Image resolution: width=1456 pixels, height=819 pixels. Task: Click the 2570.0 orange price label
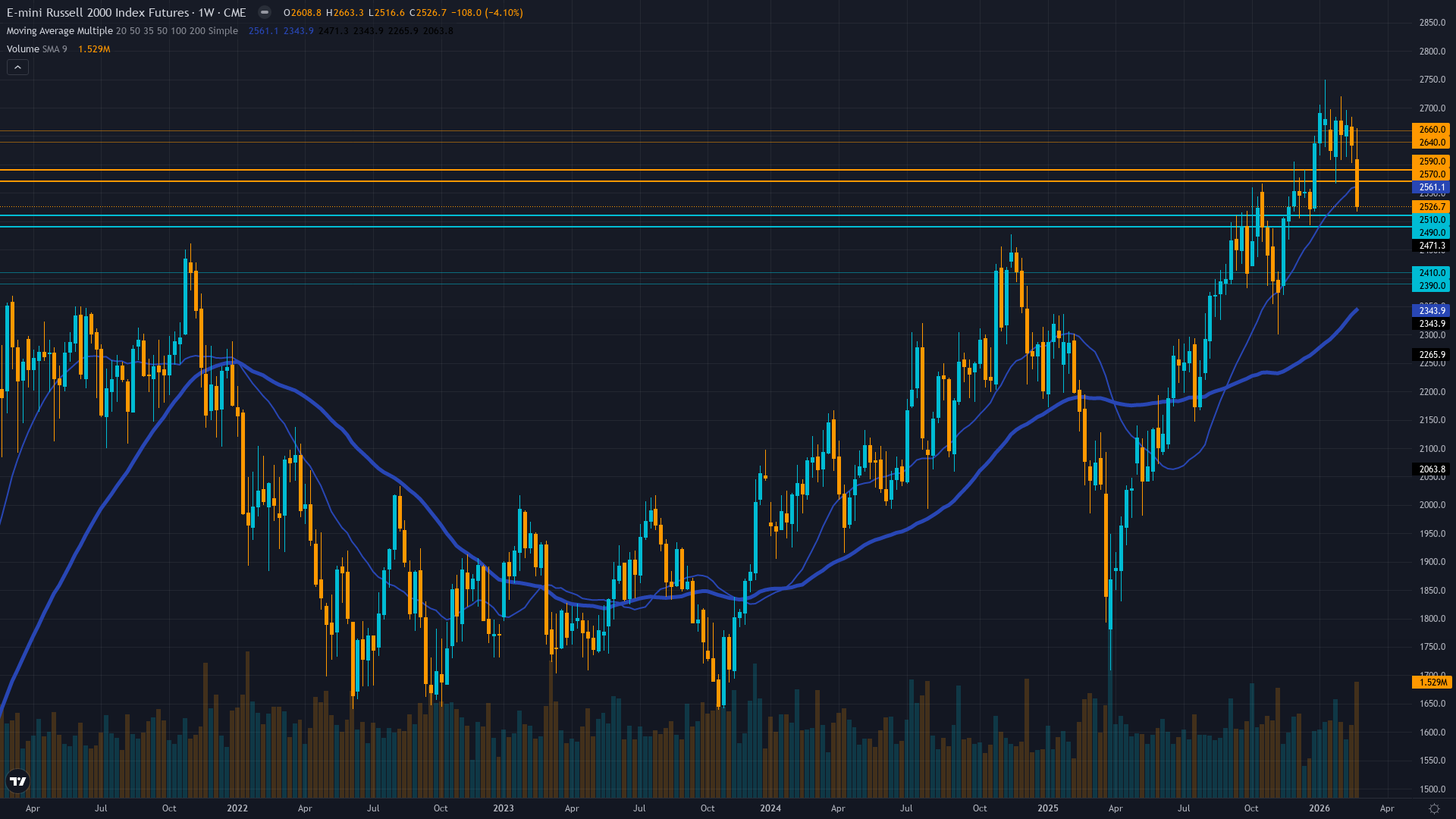(1432, 174)
